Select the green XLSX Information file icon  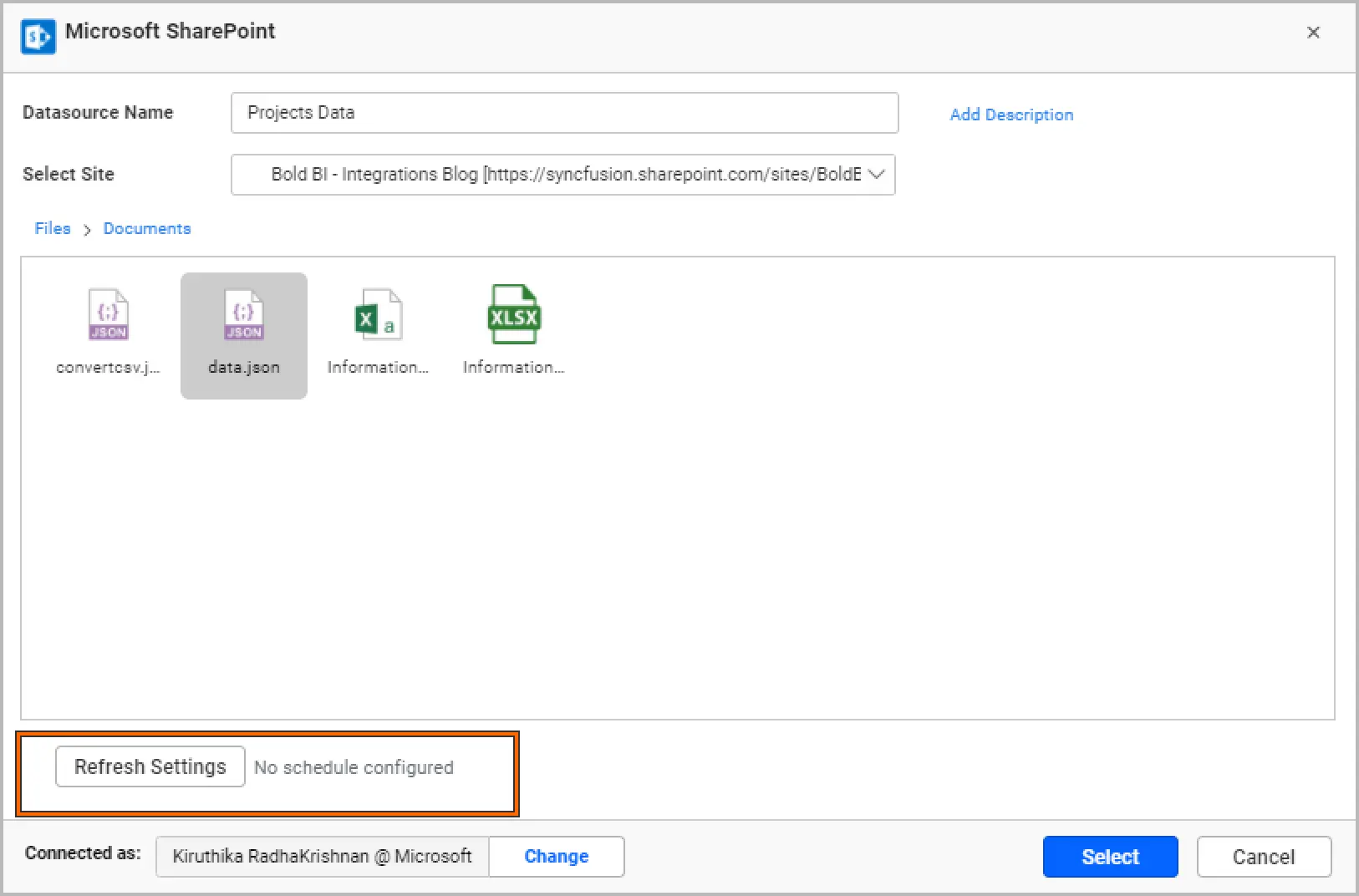coord(513,315)
